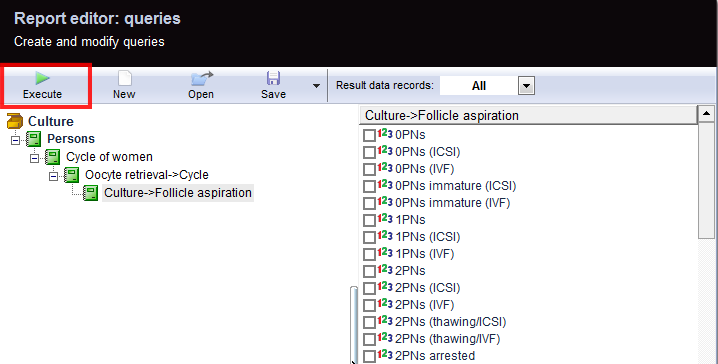Collapse the Oocyte retrieval->Cycle node
Viewport: 718px width, 364px height.
(x=54, y=176)
